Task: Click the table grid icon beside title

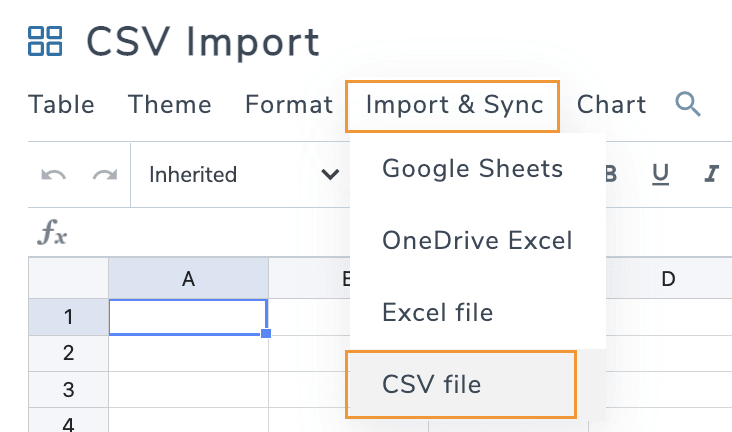Action: 45,42
